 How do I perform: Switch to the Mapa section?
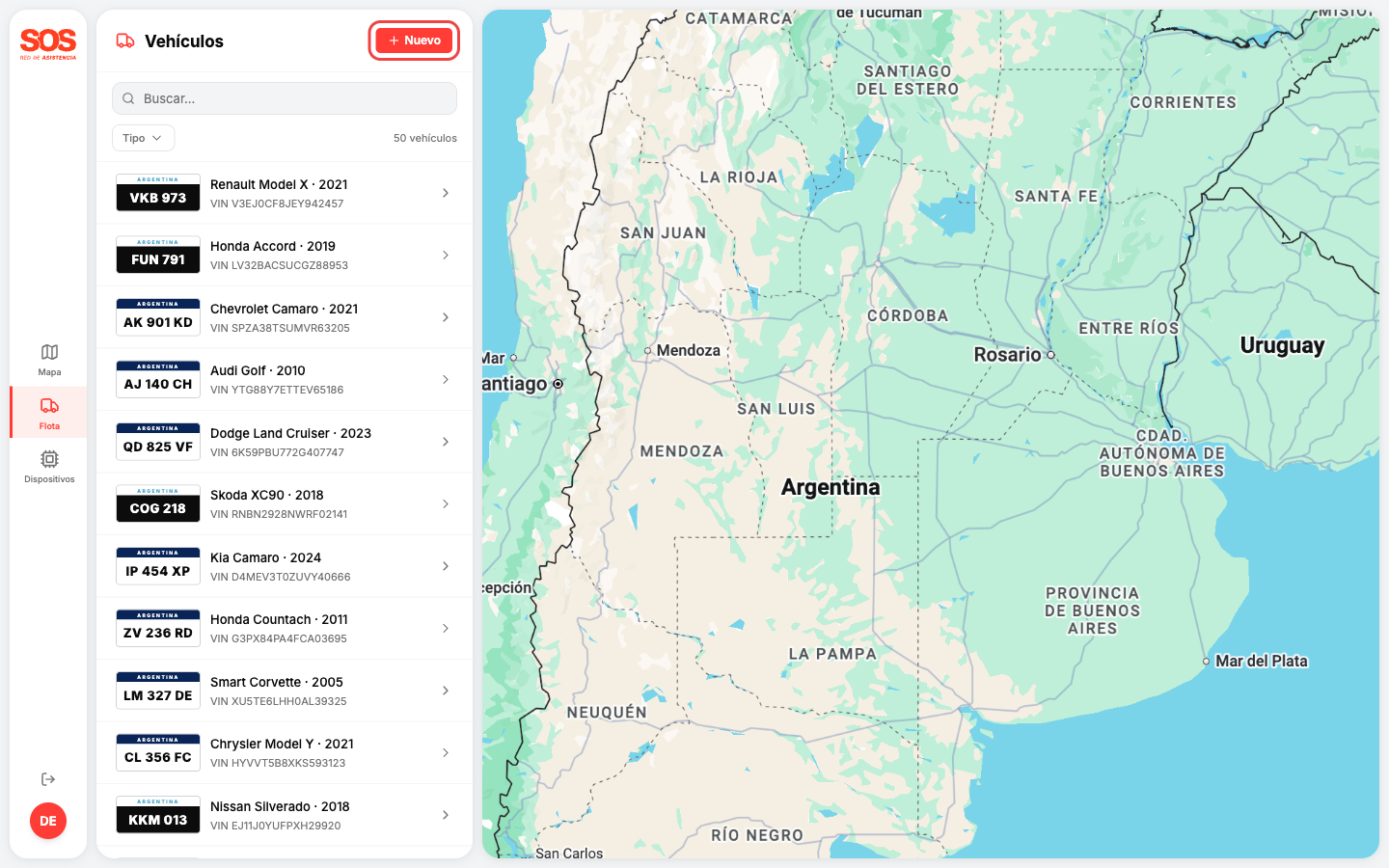coord(48,358)
